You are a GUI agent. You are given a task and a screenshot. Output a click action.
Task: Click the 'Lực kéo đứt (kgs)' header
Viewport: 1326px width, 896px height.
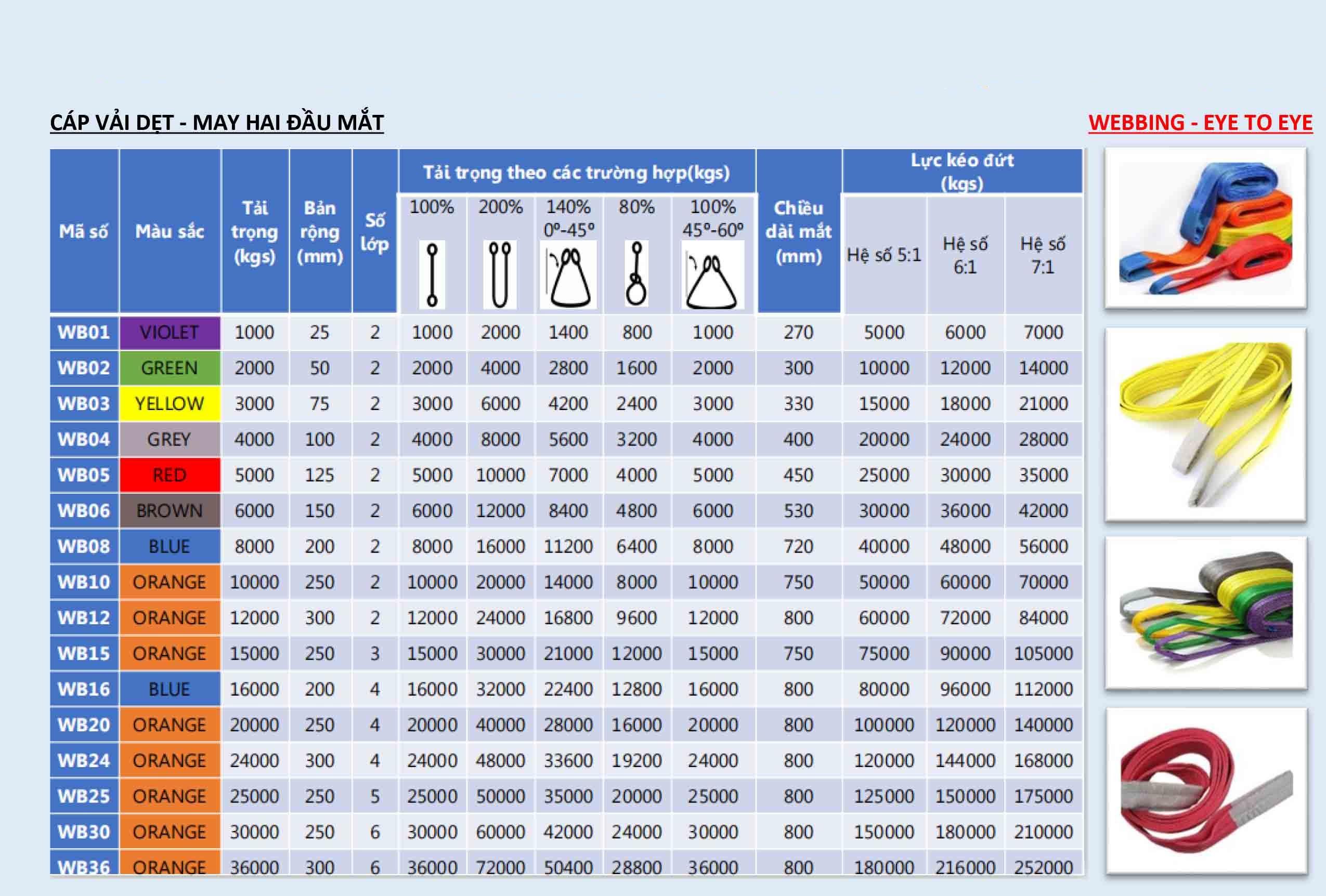tap(962, 171)
